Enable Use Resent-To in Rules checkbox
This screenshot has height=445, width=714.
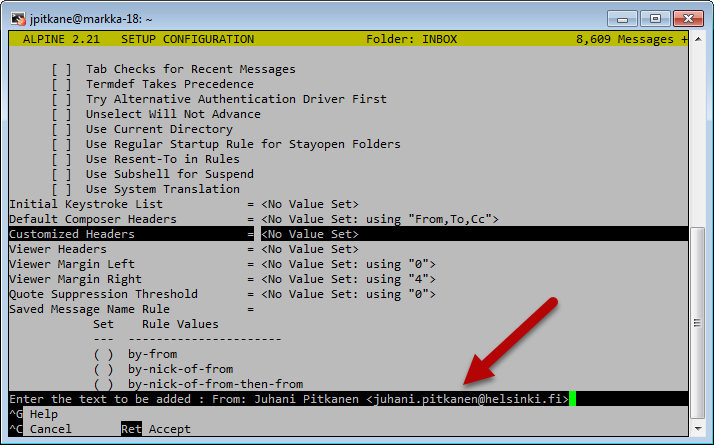point(61,159)
